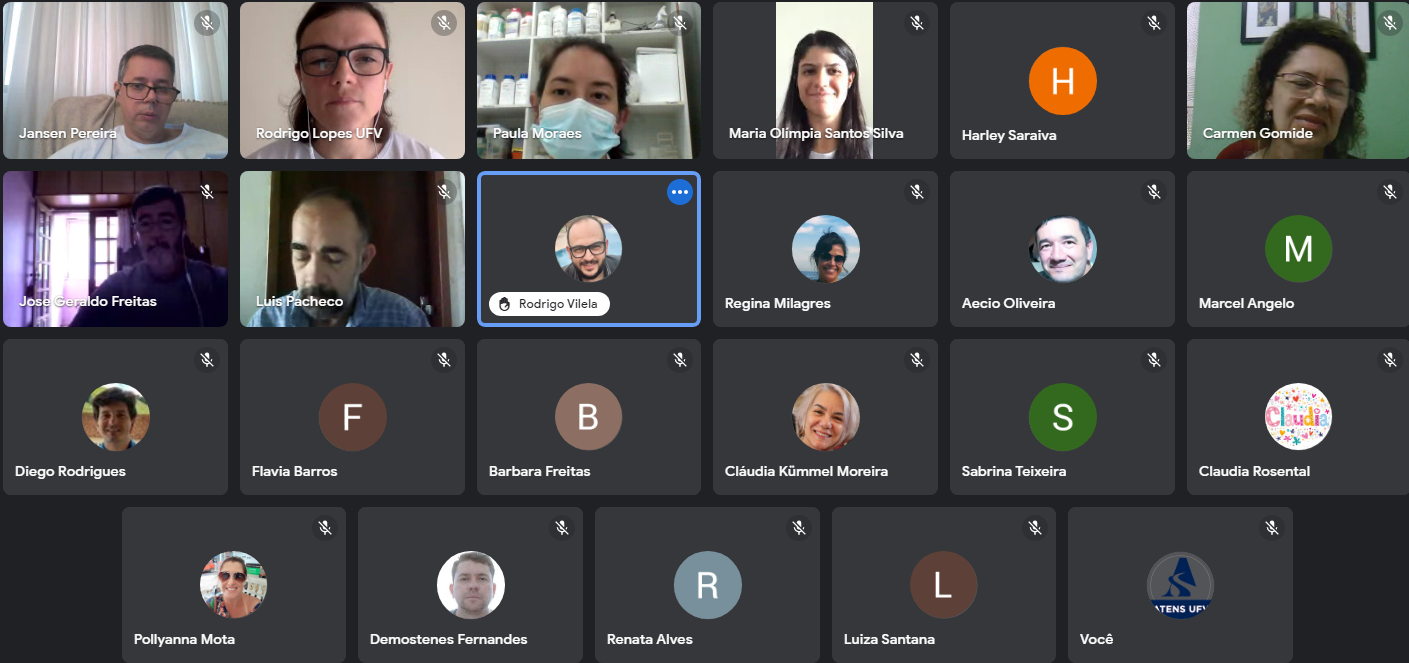
Task: Click the muted mic icon on Diego Rodrigues's tile
Action: (207, 359)
